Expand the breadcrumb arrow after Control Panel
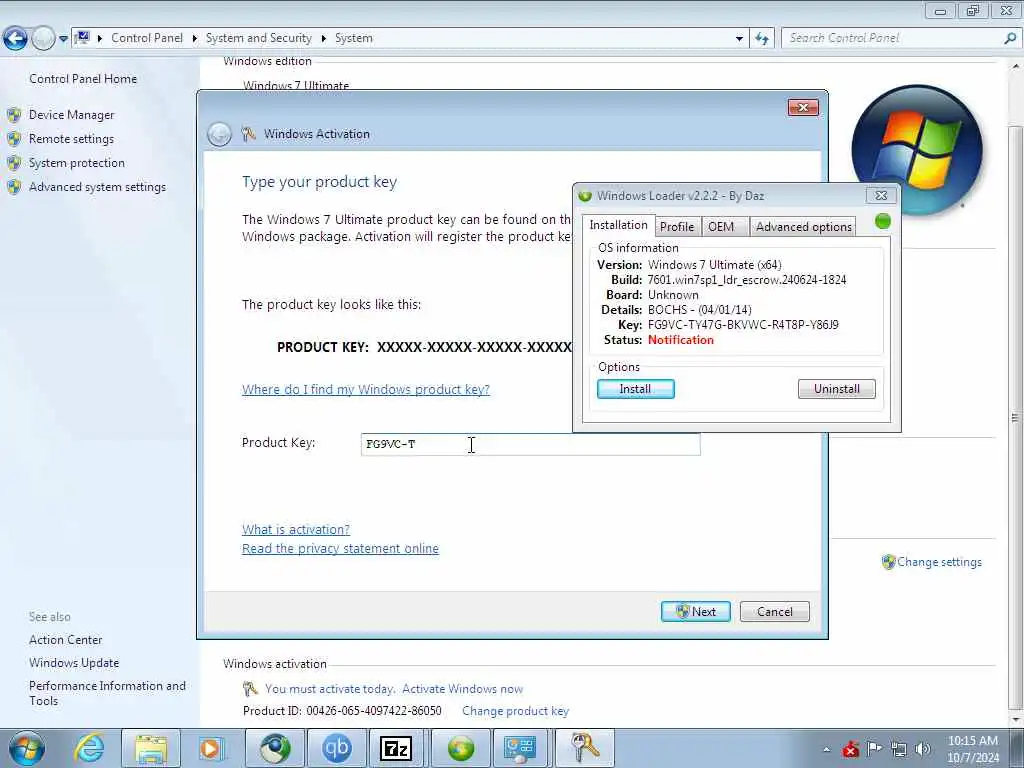 (195, 39)
